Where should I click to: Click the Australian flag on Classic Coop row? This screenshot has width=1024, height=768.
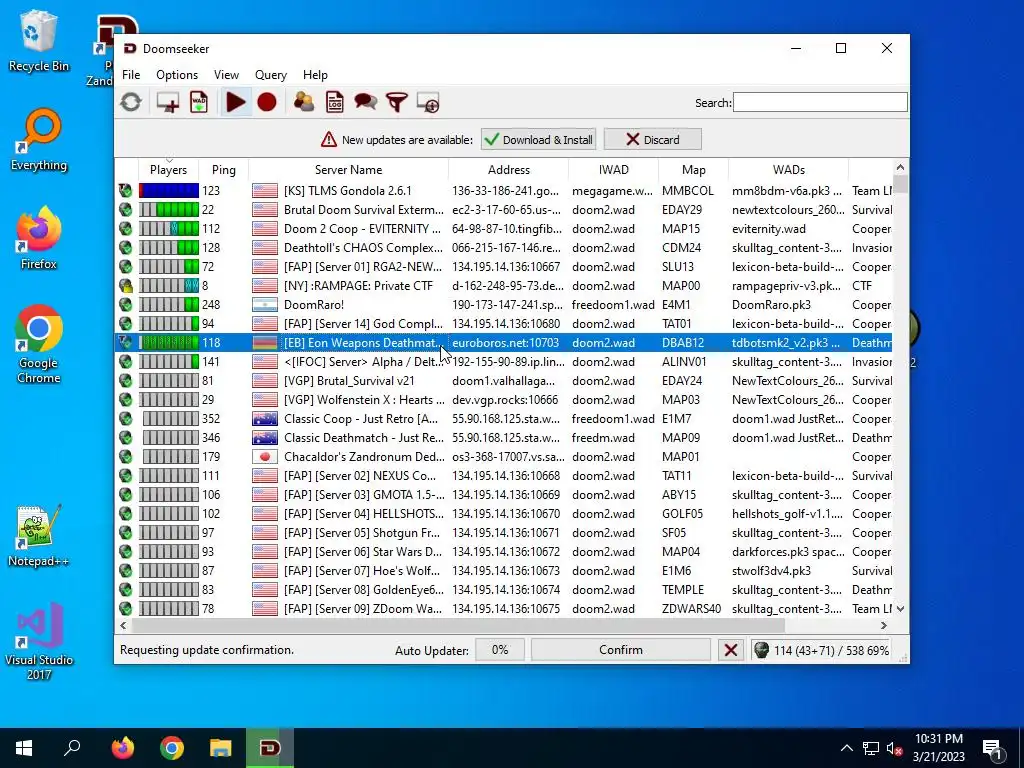[265, 419]
